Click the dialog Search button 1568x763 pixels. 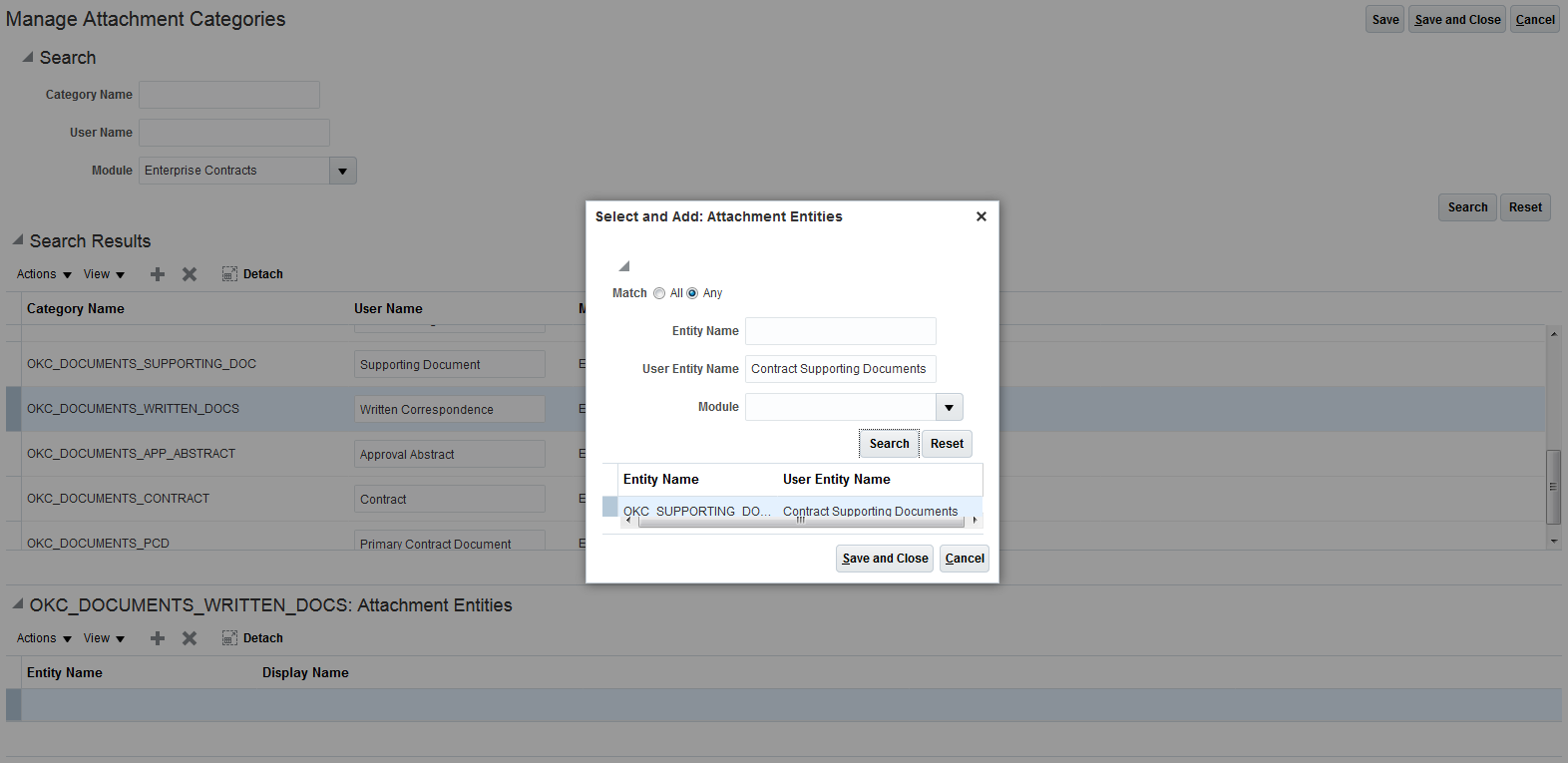889,444
